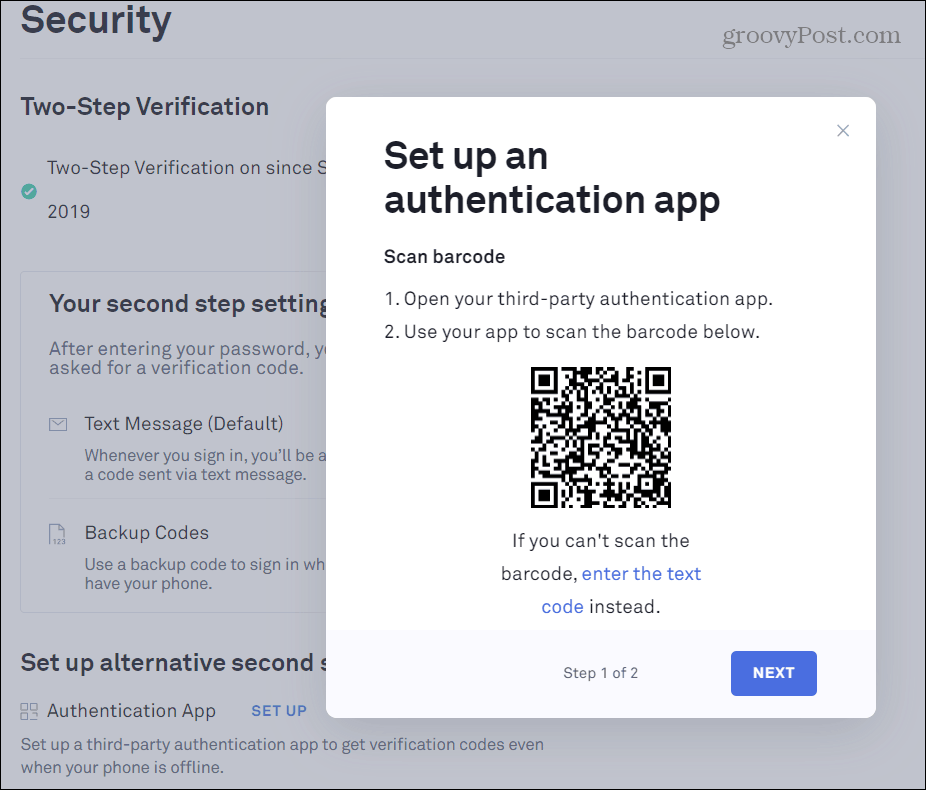Click the Authentication App grid icon
This screenshot has height=790, width=926.
(x=29, y=711)
